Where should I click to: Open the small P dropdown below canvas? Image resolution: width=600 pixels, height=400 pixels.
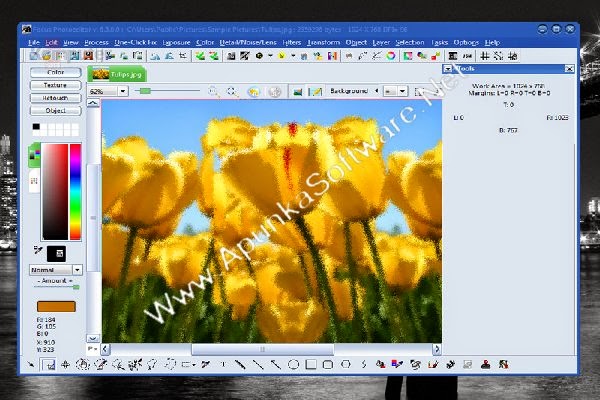[x=92, y=349]
